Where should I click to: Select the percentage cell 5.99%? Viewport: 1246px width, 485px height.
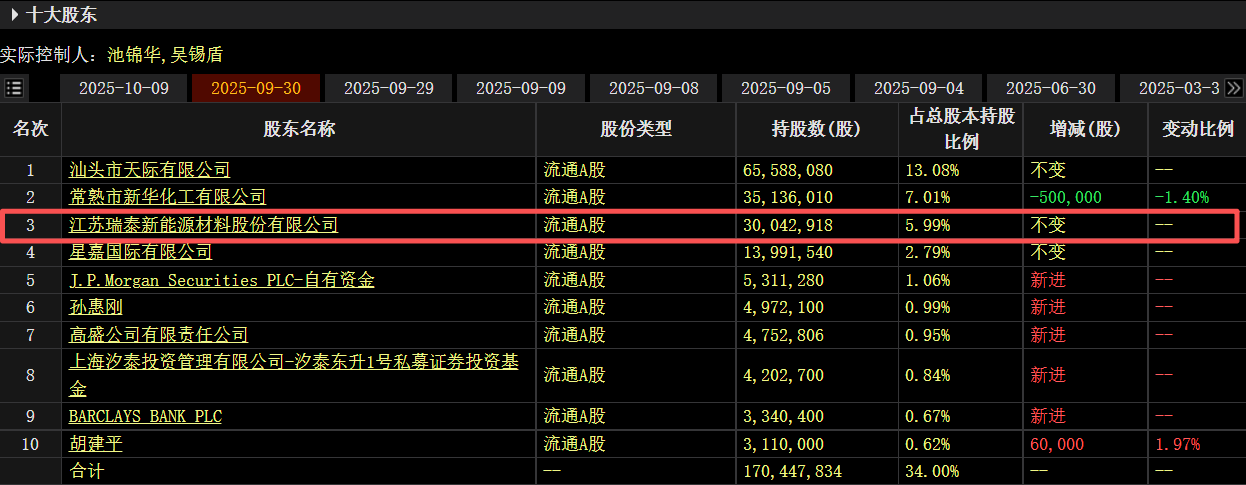click(x=927, y=225)
